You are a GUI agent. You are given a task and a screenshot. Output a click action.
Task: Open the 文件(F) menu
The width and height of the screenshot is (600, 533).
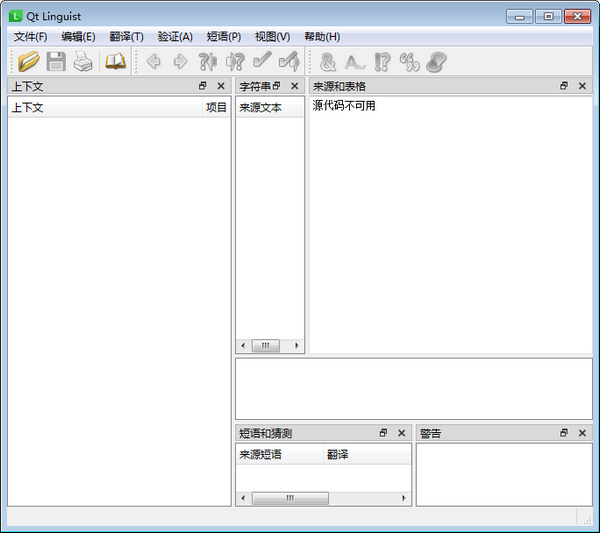31,37
